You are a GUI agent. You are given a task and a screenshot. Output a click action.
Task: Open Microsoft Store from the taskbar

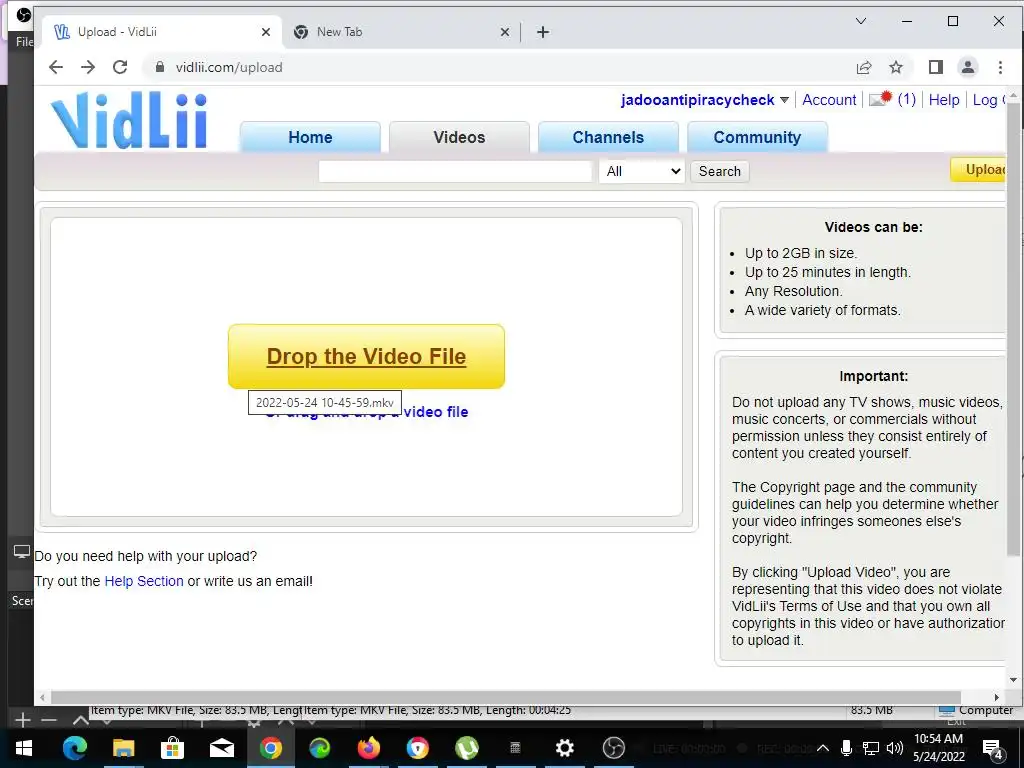pyautogui.click(x=172, y=748)
